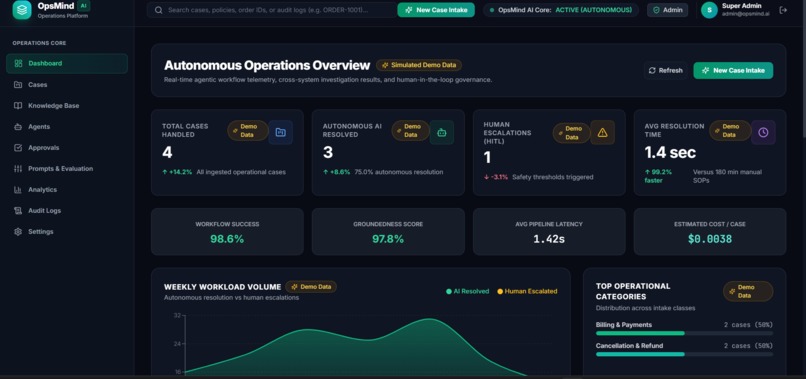This screenshot has width=806, height=379.
Task: Open the Approvals sidebar item
Action: 67,148
